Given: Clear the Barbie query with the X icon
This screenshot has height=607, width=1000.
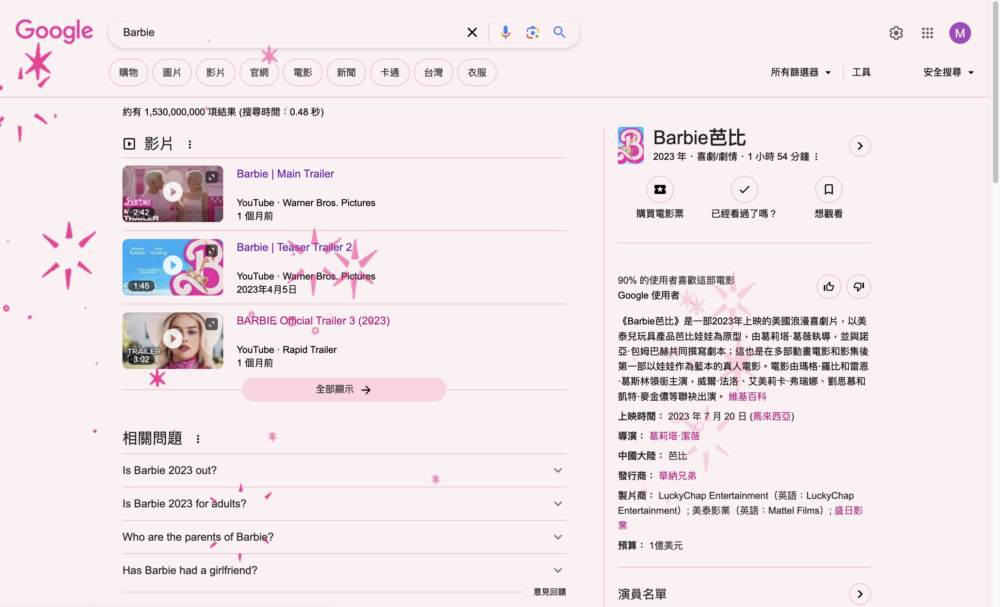Looking at the screenshot, I should 472,32.
